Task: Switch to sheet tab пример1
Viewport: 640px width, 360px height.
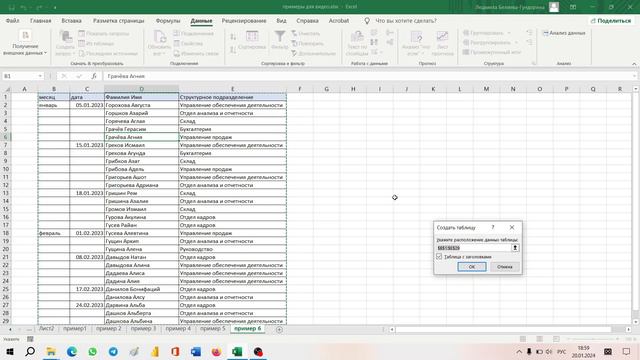Action: coord(75,329)
